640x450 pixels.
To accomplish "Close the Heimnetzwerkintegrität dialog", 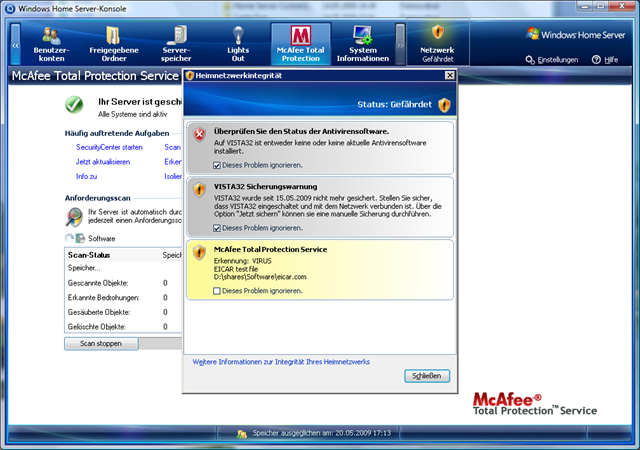I will [449, 75].
